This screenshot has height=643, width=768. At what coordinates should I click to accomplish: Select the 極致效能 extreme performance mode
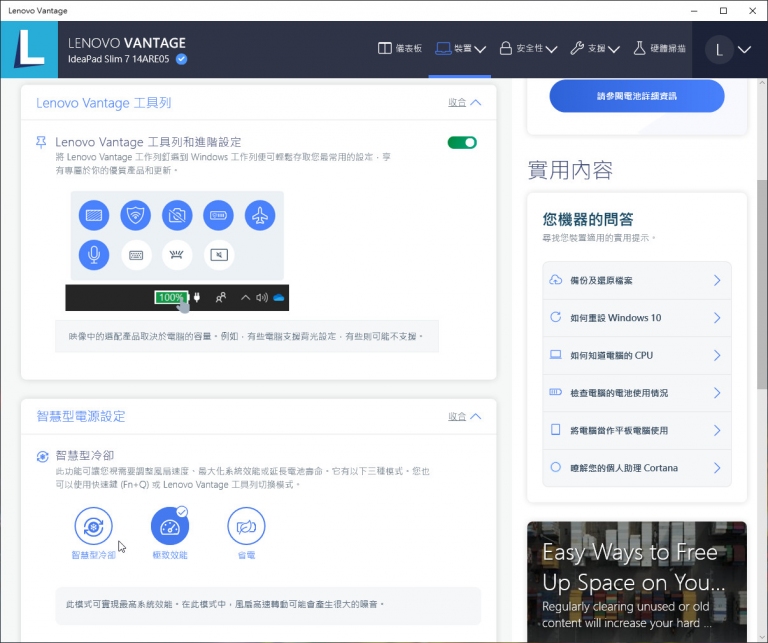pyautogui.click(x=170, y=526)
